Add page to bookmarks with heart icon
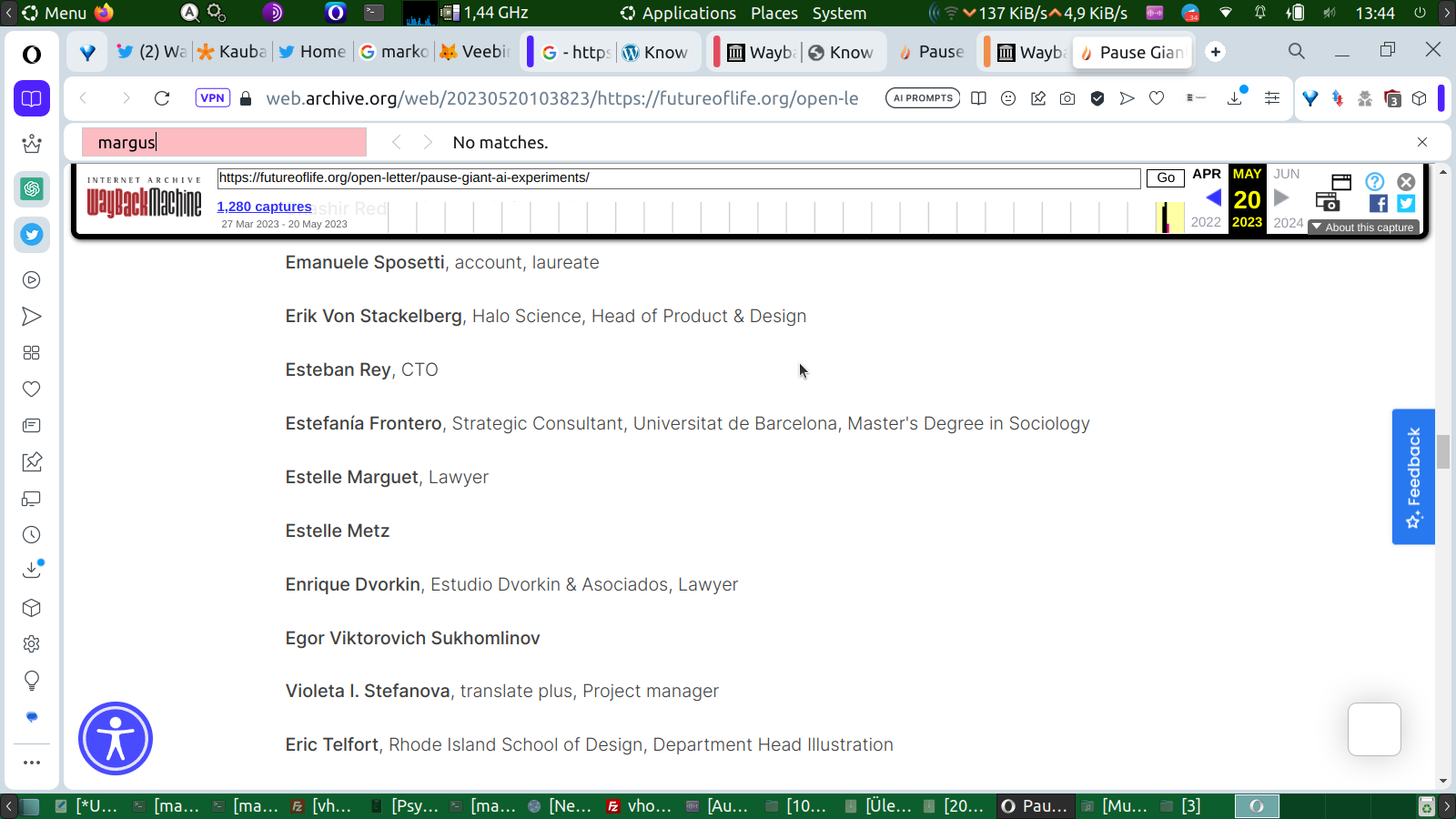This screenshot has width=1456, height=819. pyautogui.click(x=1157, y=98)
